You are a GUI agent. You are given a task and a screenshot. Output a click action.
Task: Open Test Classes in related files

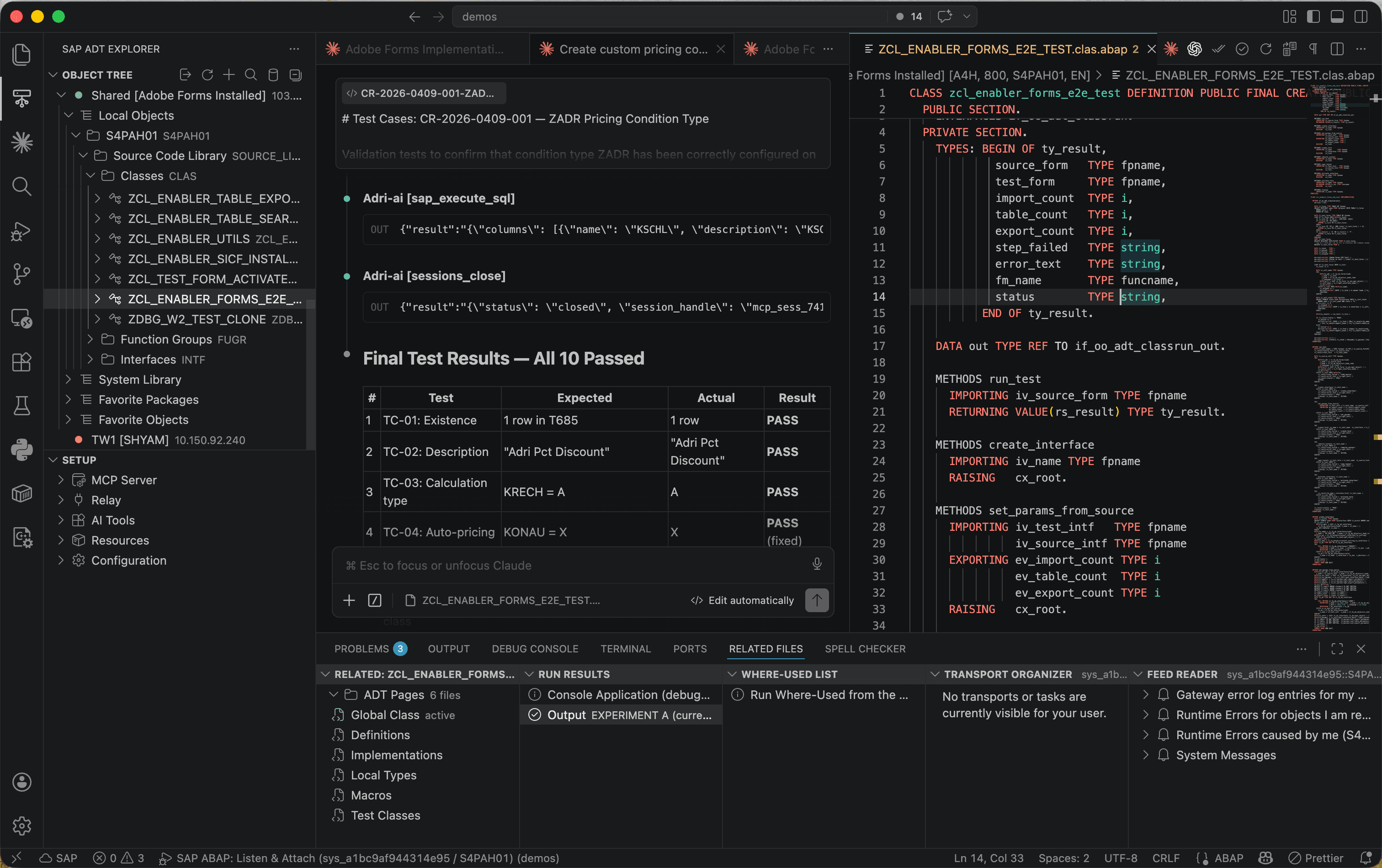point(385,815)
